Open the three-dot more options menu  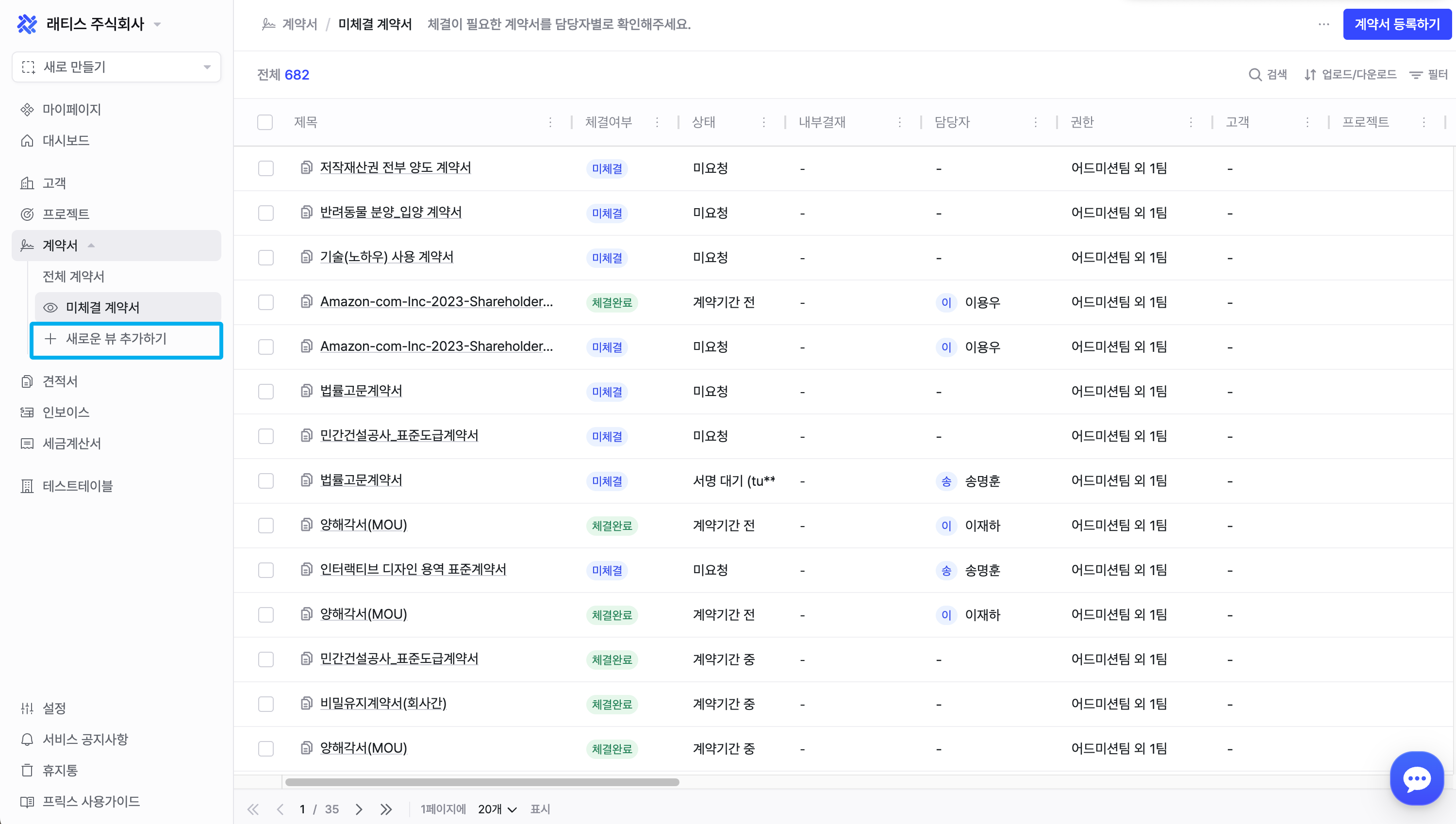point(1323,24)
